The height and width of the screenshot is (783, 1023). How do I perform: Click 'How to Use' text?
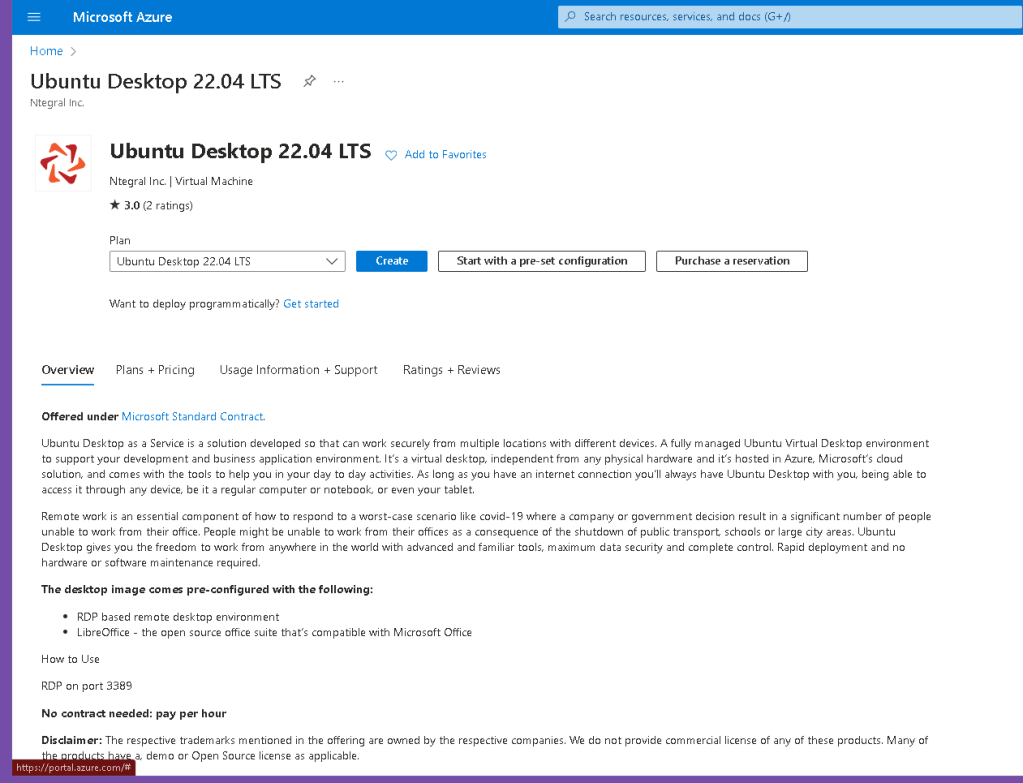tap(70, 659)
